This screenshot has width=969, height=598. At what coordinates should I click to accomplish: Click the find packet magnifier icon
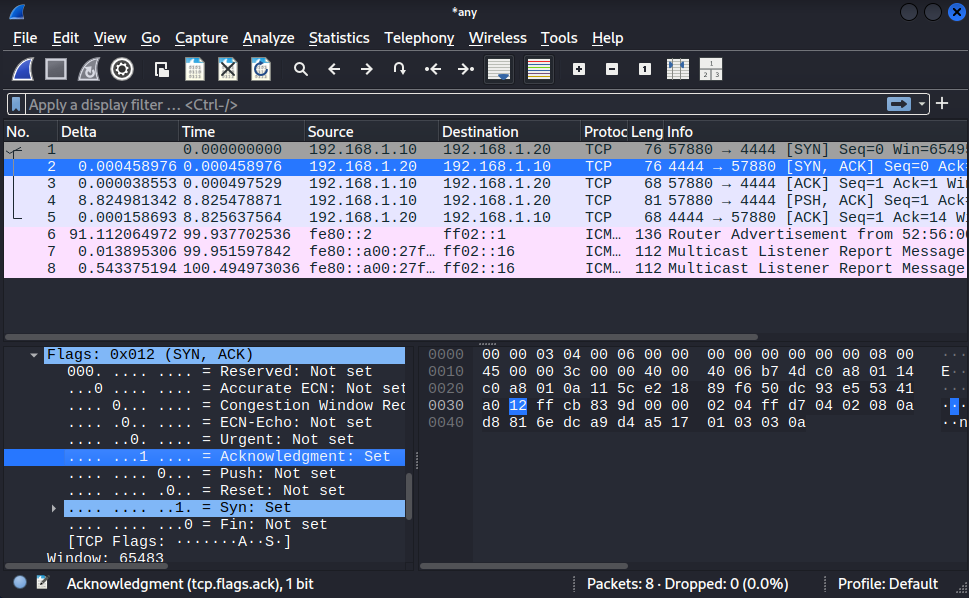coord(300,69)
